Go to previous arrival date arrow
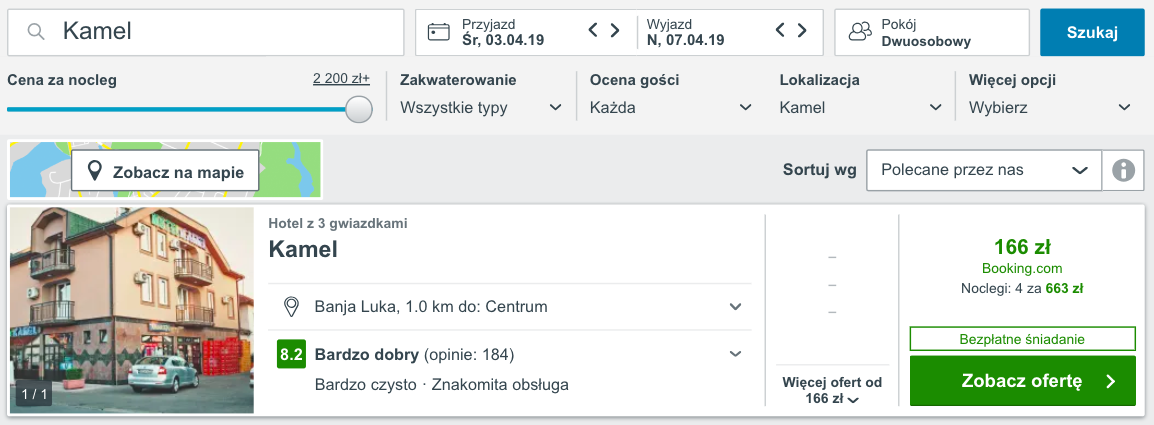The width and height of the screenshot is (1154, 425). coord(592,31)
